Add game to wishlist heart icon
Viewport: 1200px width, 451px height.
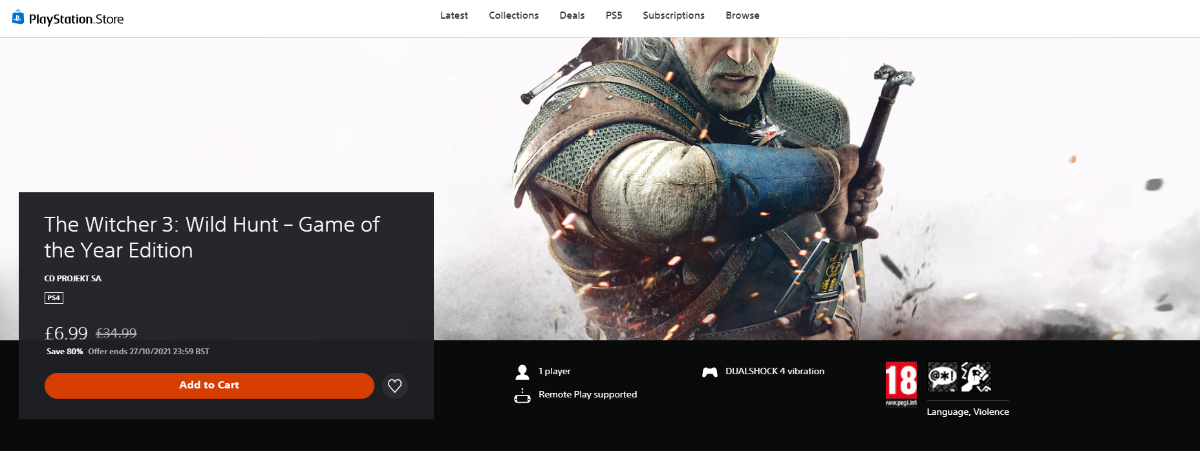[x=395, y=385]
